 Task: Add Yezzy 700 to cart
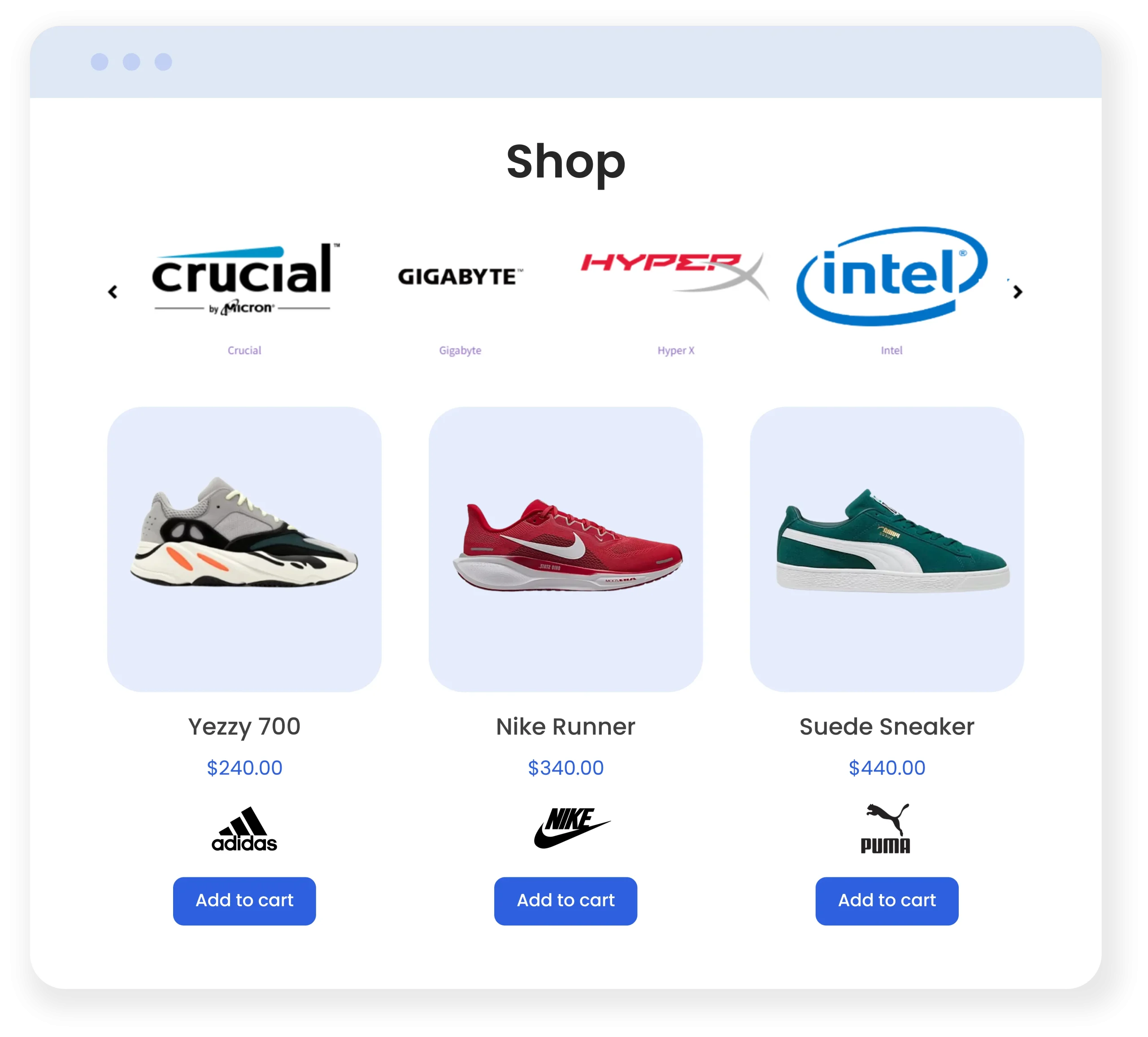[244, 901]
